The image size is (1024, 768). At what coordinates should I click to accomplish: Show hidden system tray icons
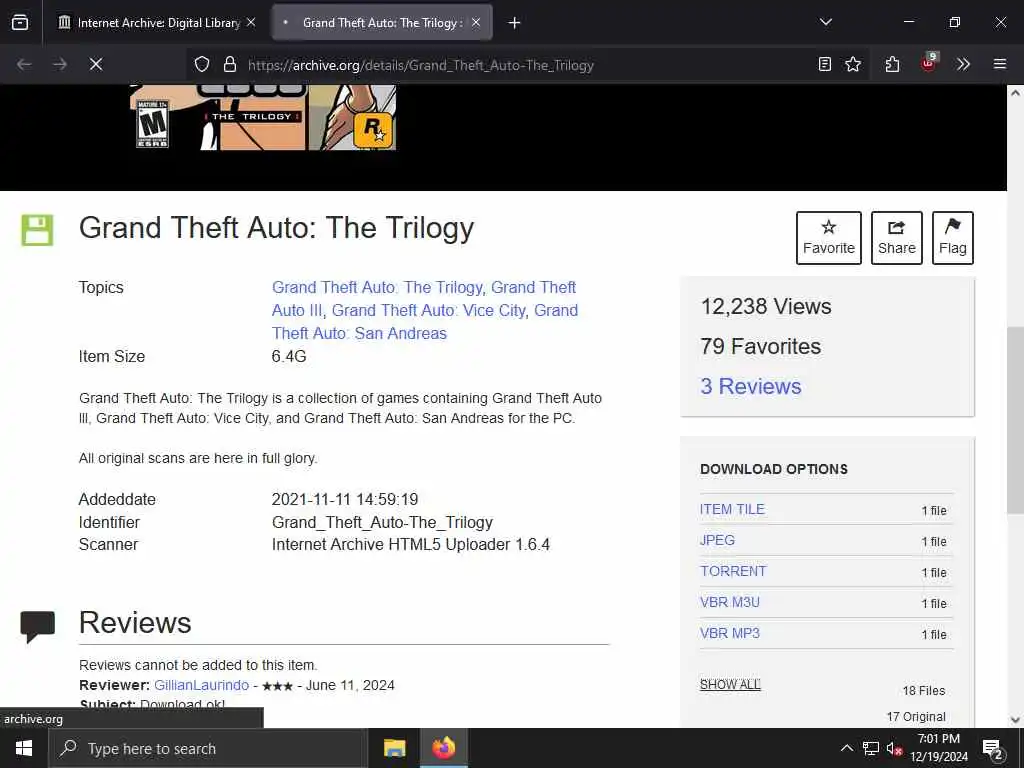(846, 748)
